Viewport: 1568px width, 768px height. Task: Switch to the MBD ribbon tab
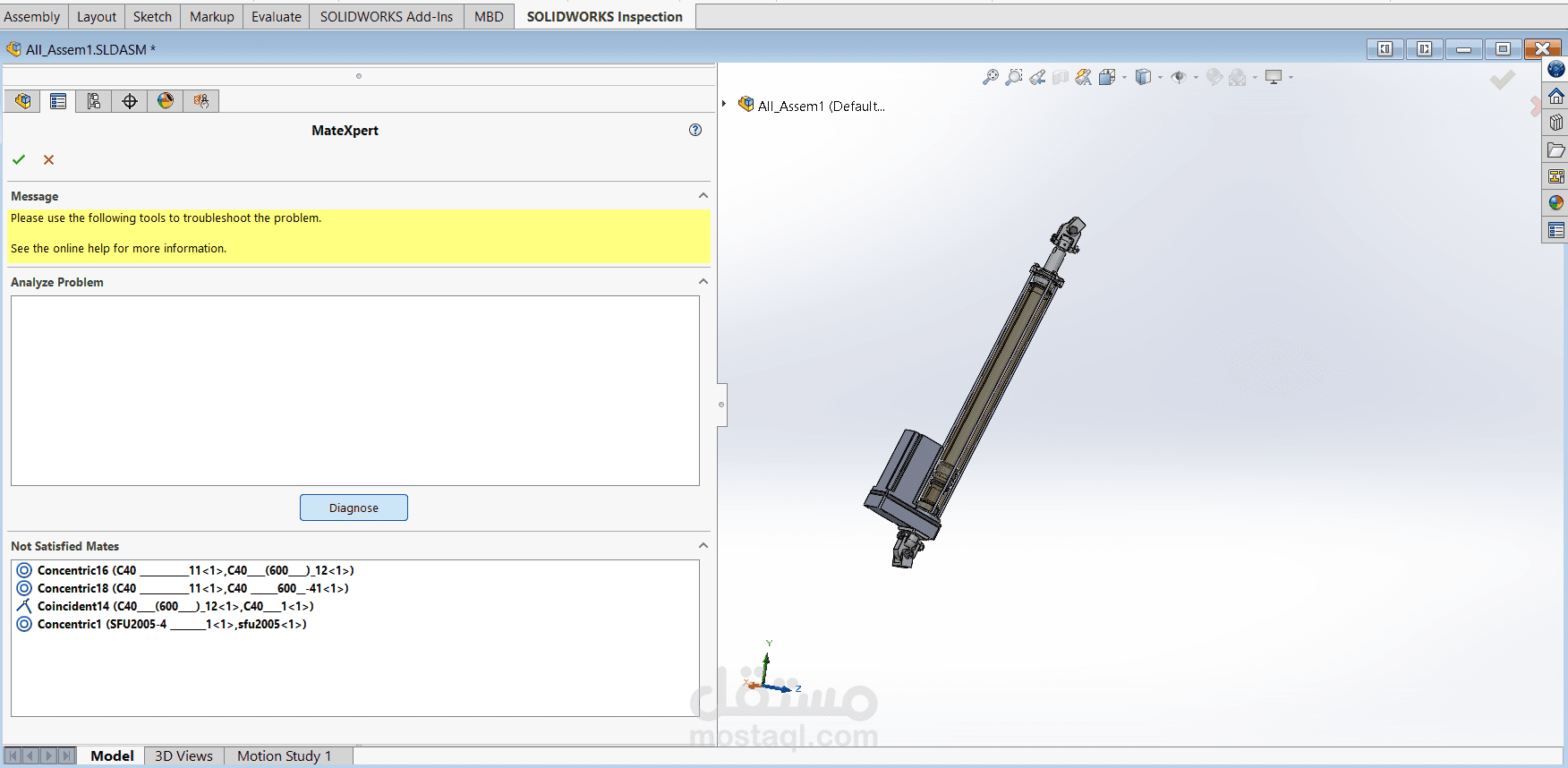pos(489,16)
